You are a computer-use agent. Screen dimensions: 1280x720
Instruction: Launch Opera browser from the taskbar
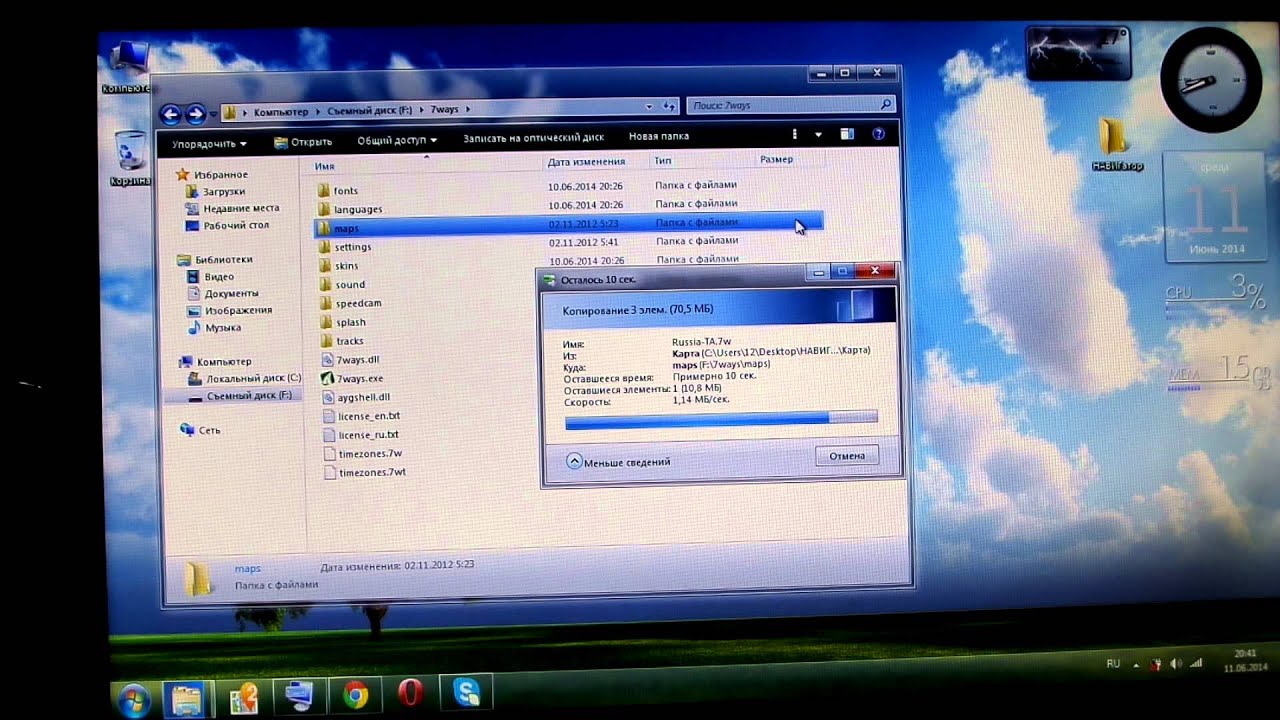click(x=410, y=693)
